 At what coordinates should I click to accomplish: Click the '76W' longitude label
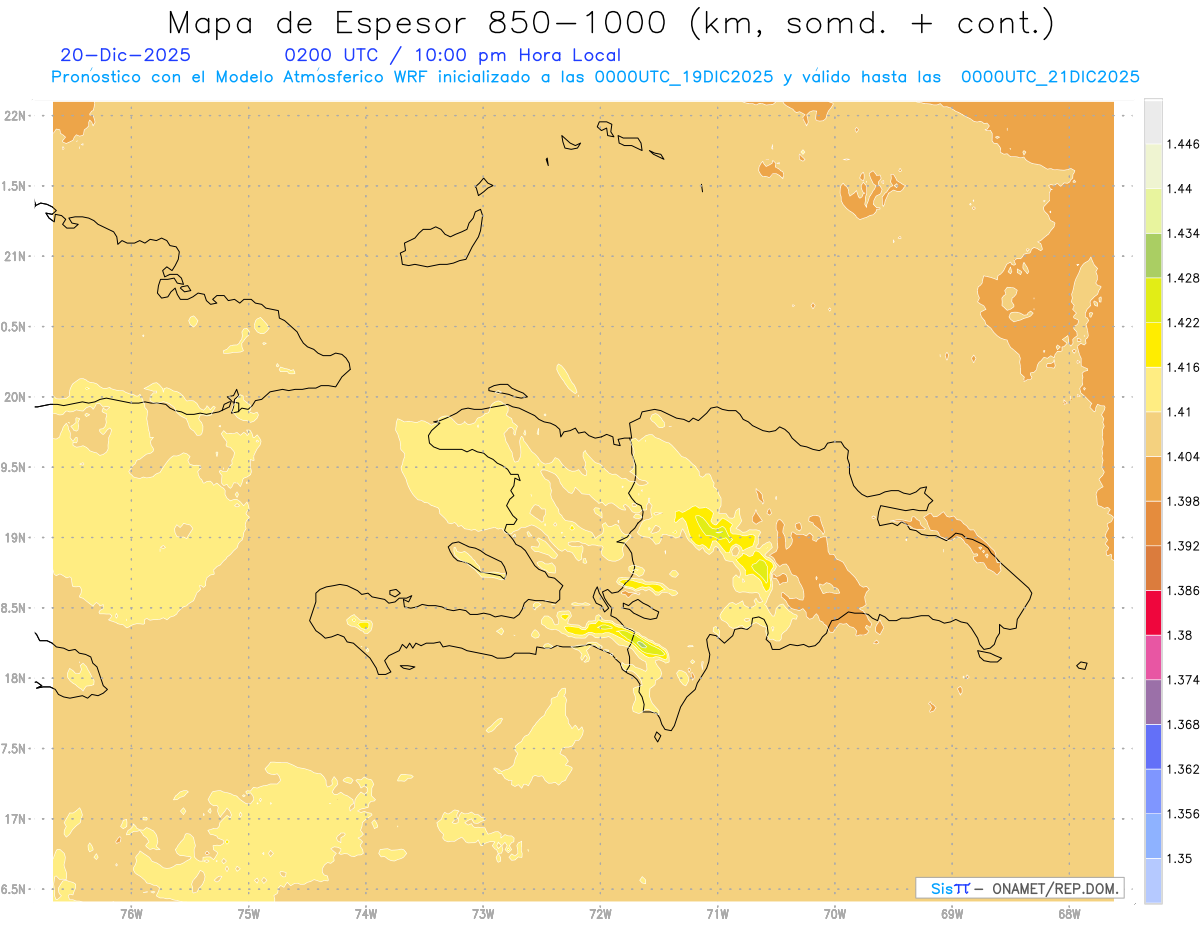131,914
